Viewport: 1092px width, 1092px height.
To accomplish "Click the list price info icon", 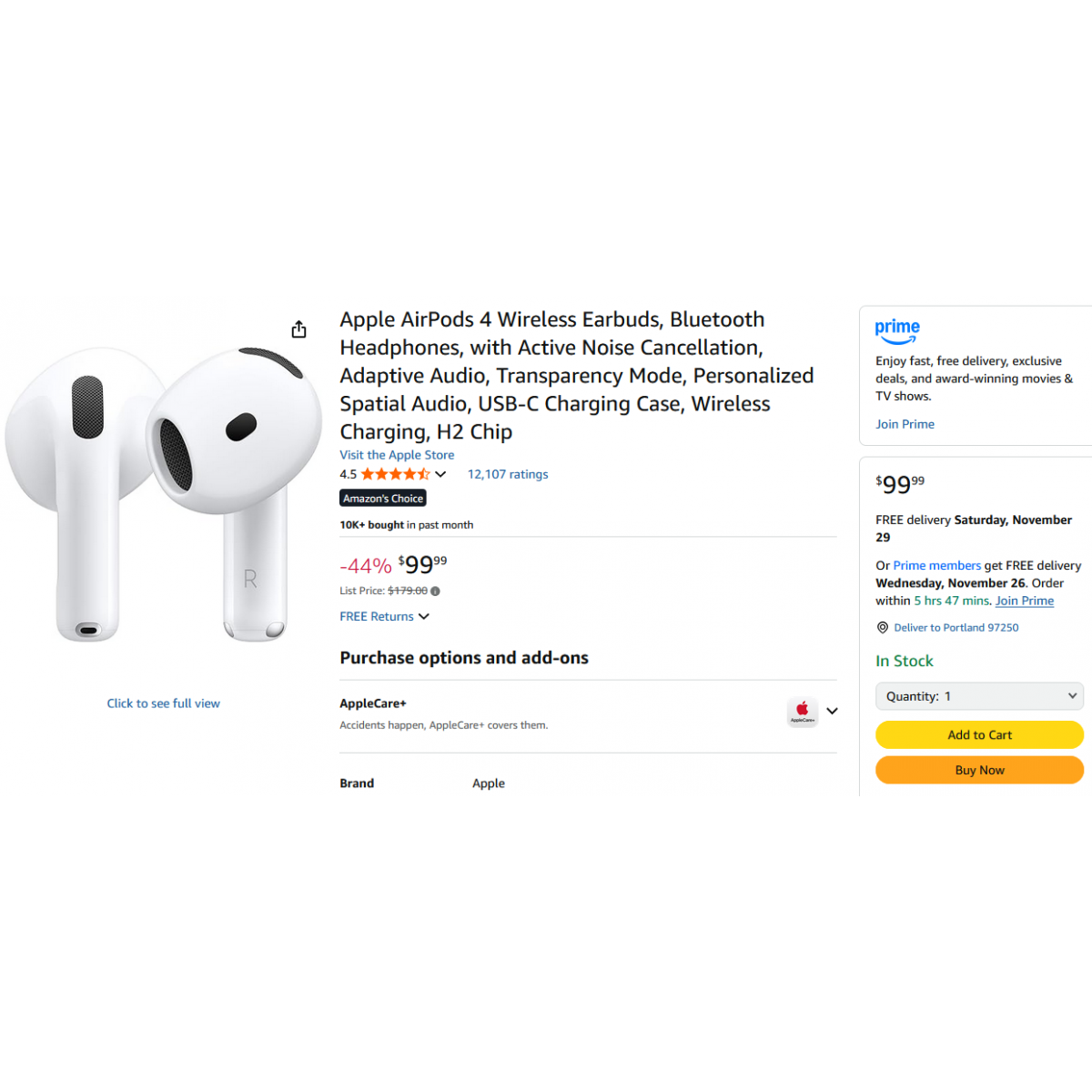I will 435,591.
